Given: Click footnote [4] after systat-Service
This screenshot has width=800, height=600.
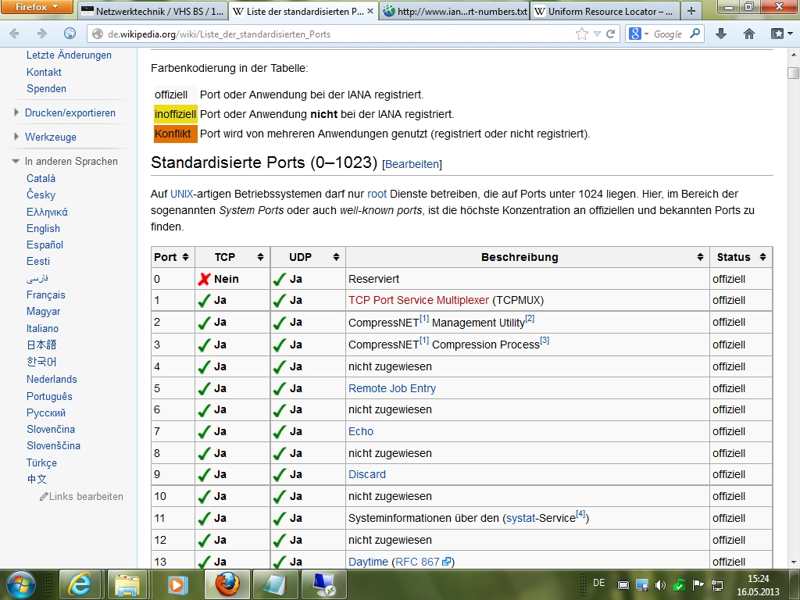Looking at the screenshot, I should 581,514.
